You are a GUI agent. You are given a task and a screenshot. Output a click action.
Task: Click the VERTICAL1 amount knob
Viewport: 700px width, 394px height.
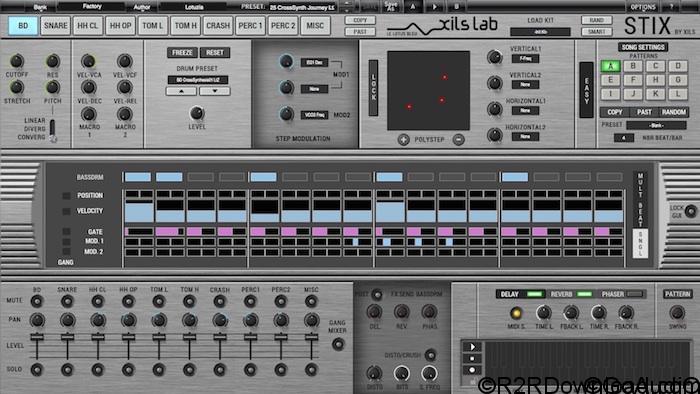495,57
